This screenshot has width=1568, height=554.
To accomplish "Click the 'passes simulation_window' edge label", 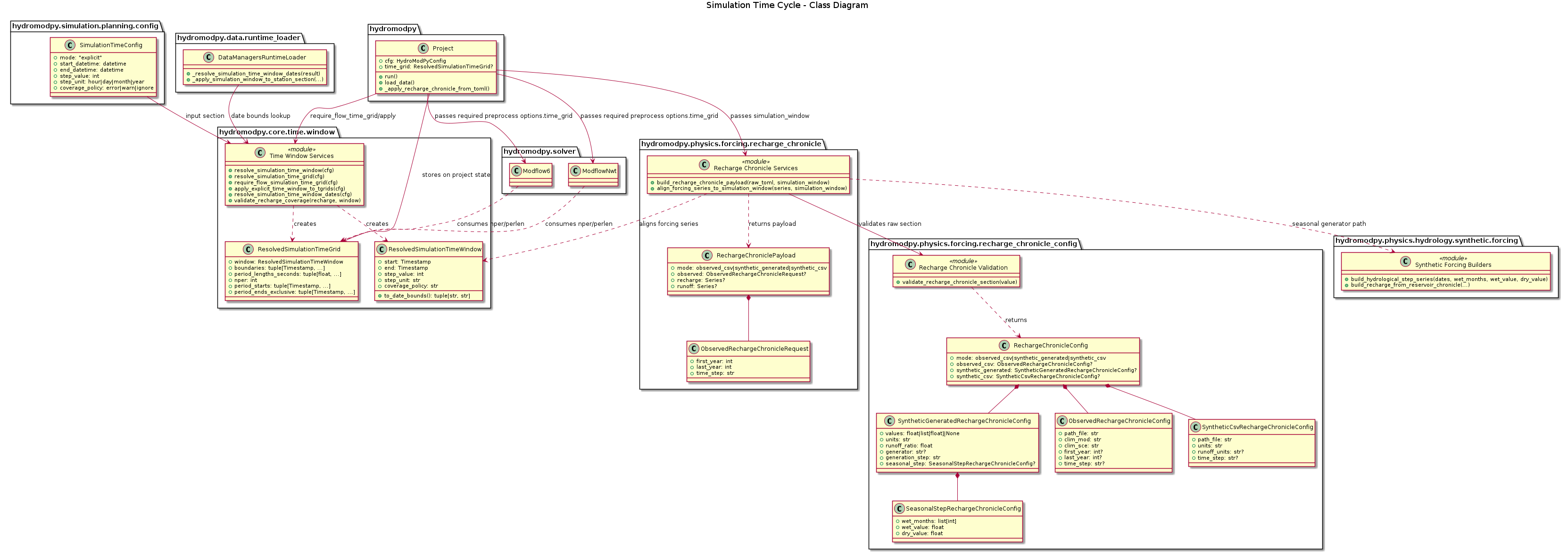I will [770, 116].
